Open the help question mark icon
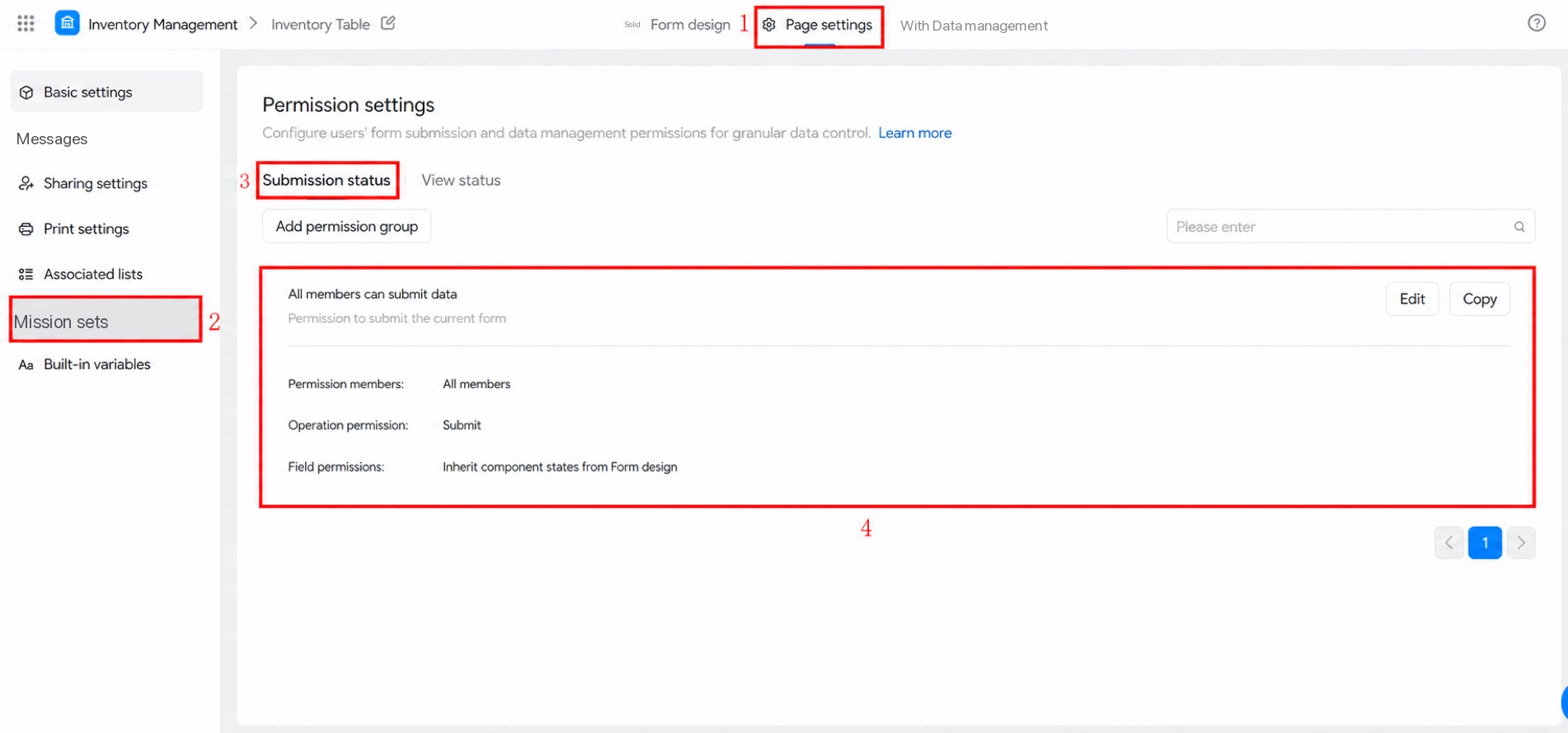The width and height of the screenshot is (1568, 733). (x=1536, y=23)
